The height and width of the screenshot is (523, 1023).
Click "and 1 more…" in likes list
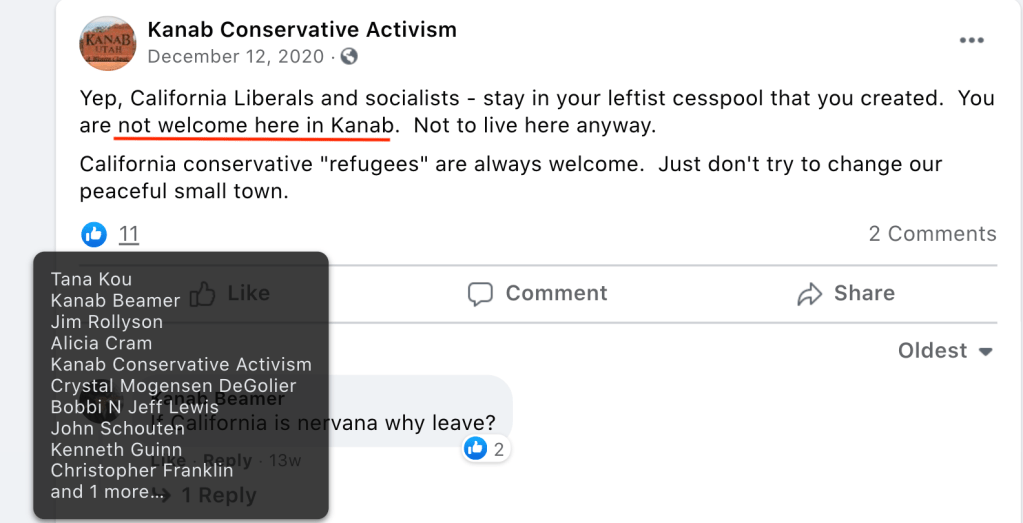(107, 491)
